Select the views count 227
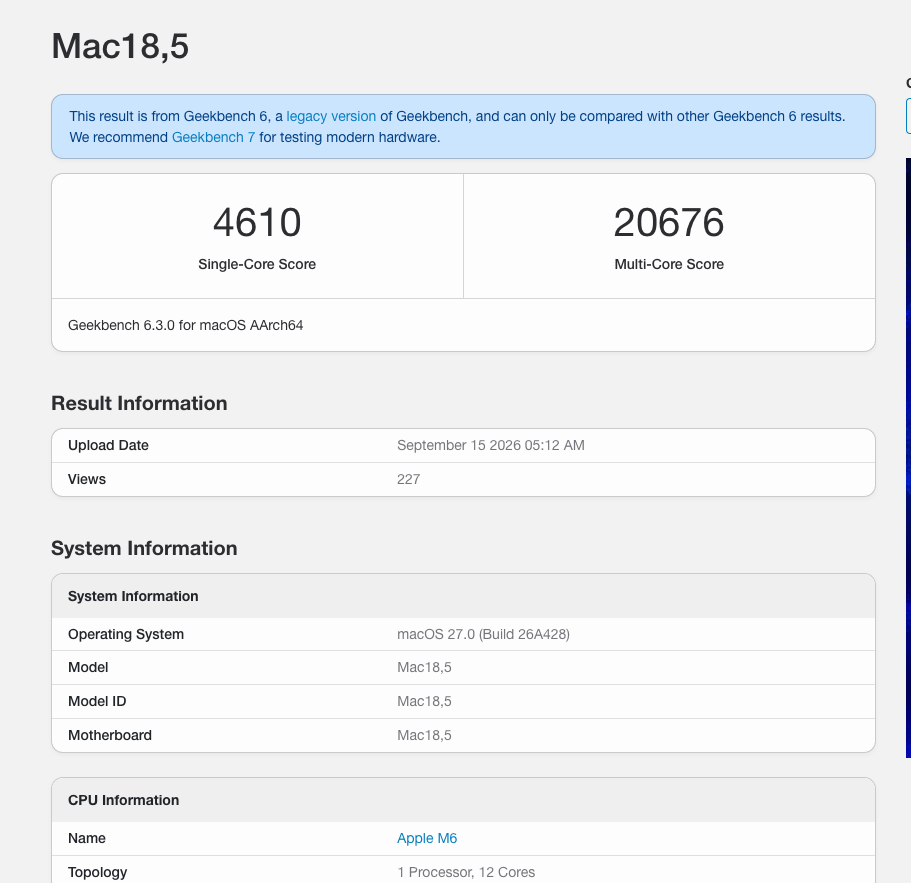 pos(408,479)
